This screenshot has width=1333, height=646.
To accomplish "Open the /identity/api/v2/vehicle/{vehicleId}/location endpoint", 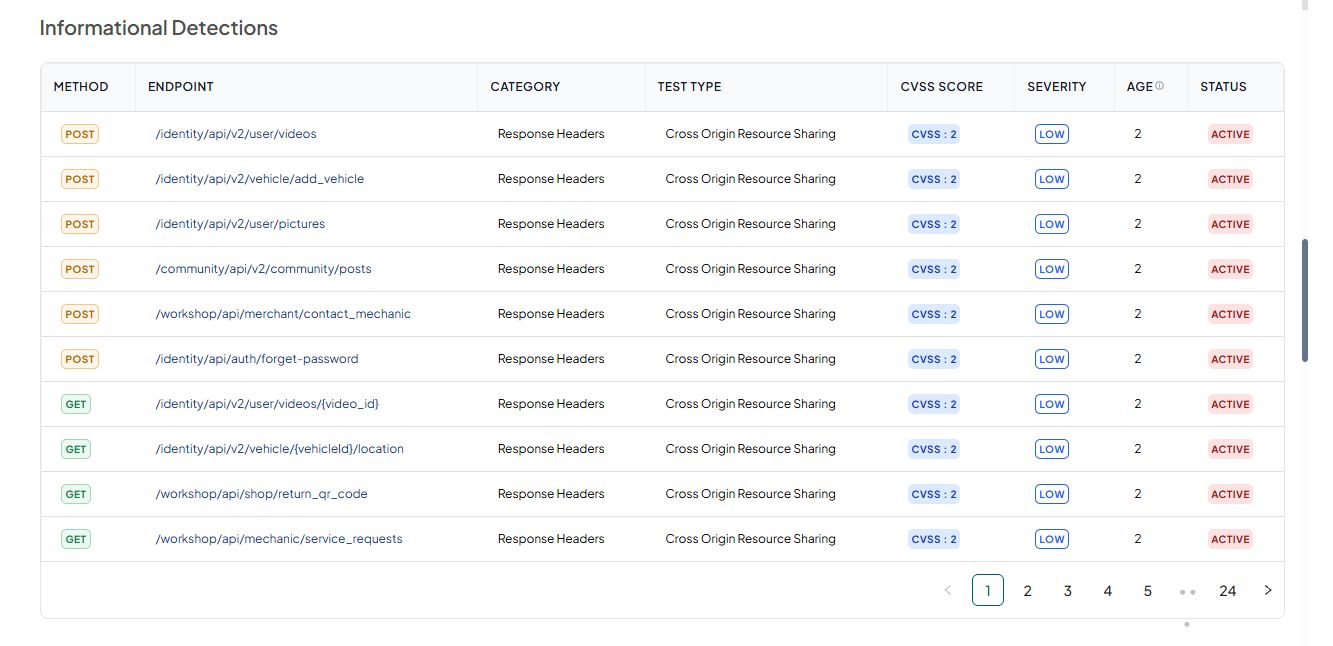I will (279, 449).
